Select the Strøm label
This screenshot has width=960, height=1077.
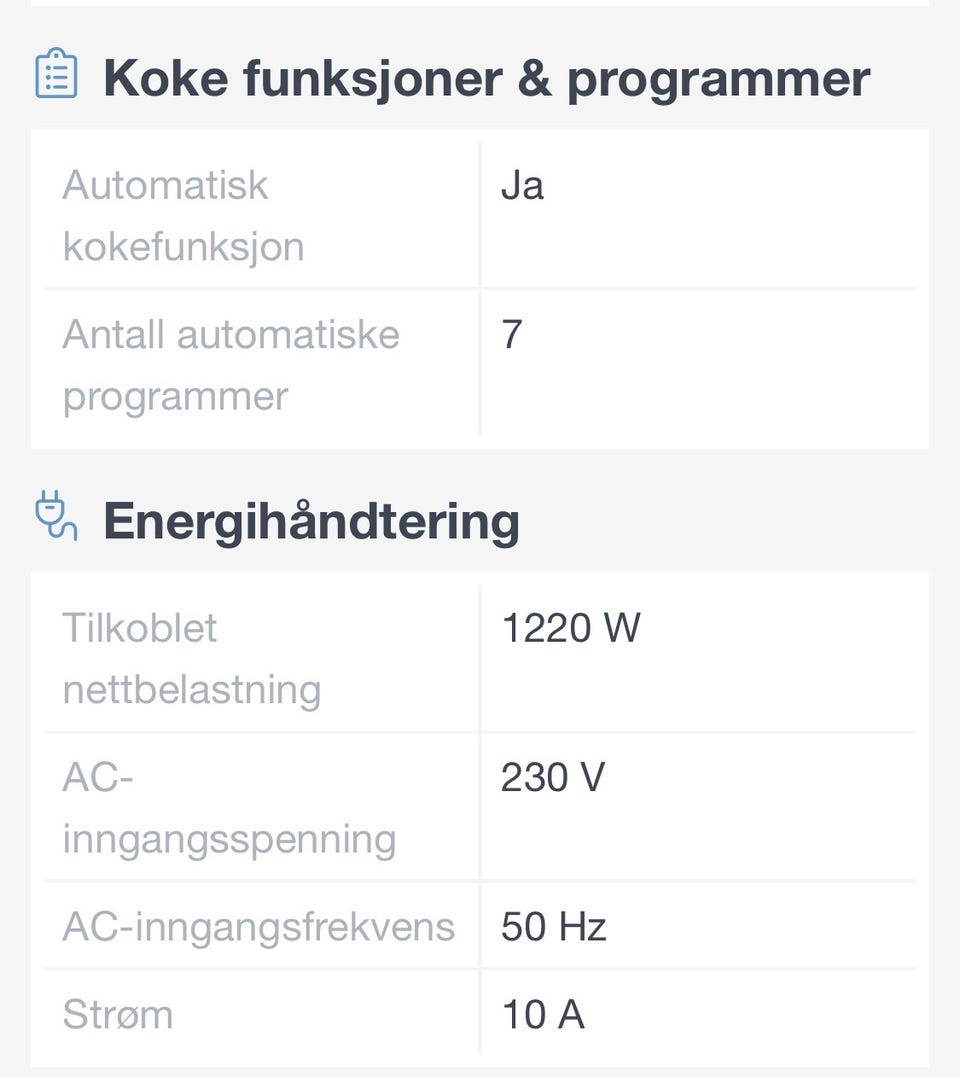[x=117, y=1014]
